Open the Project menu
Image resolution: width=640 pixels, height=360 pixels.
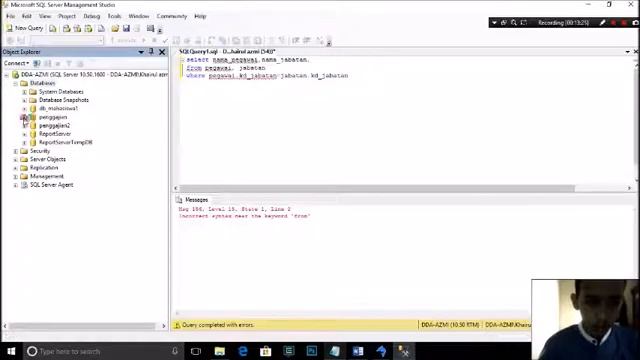[67, 16]
